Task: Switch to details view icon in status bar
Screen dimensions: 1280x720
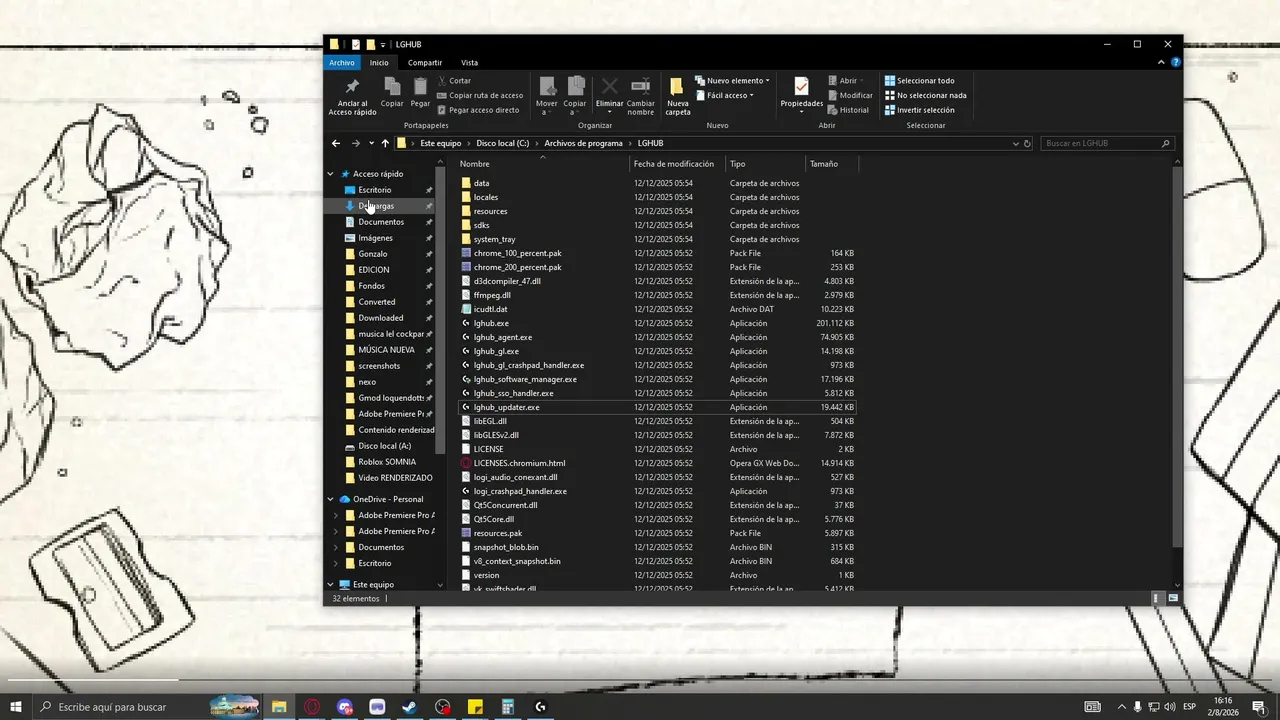Action: (1157, 598)
